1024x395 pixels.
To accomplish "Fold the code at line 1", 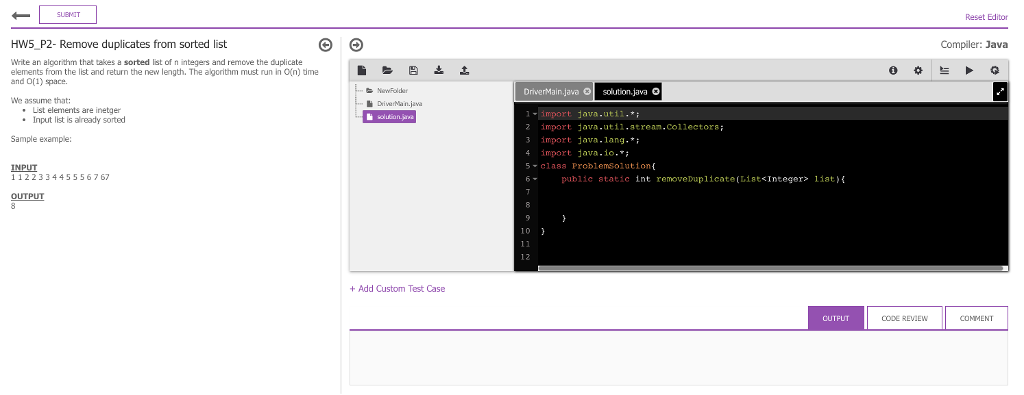I will (x=535, y=114).
